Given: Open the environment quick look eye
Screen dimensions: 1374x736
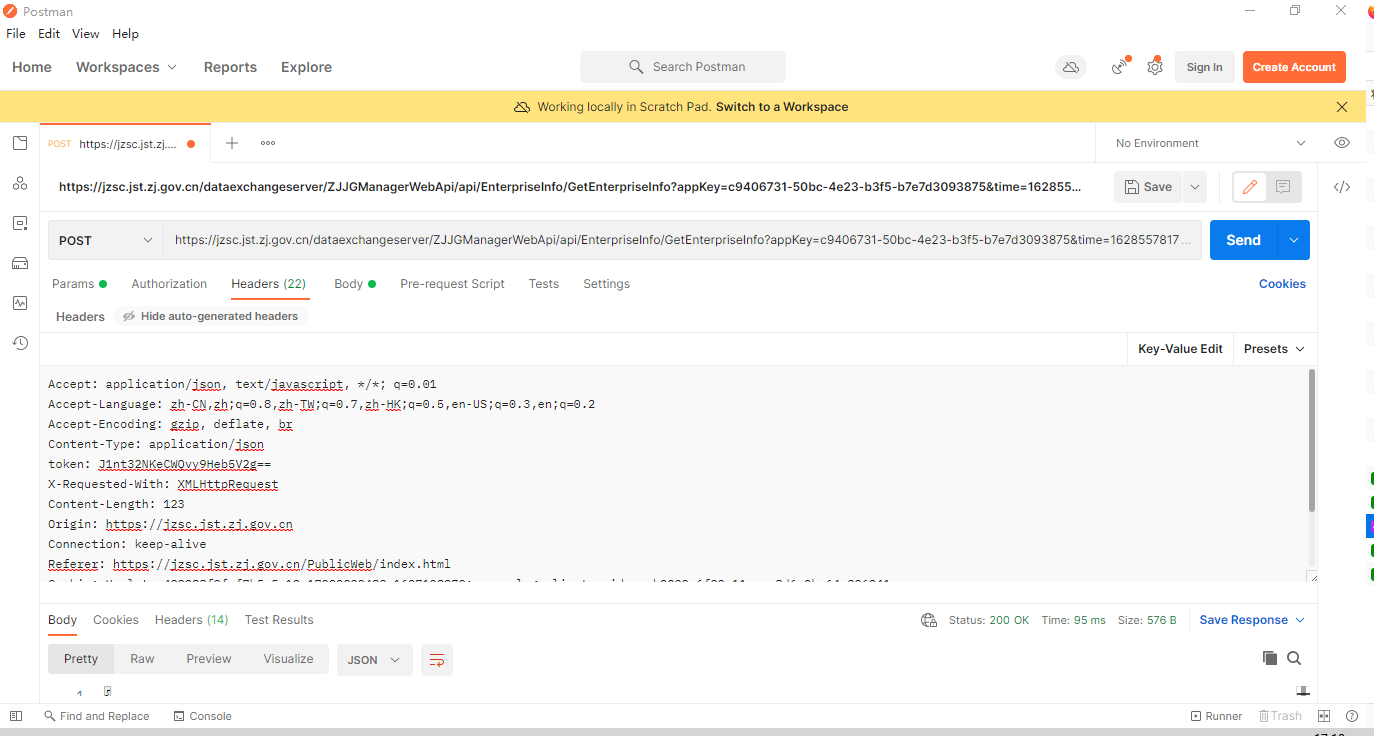Looking at the screenshot, I should (x=1342, y=143).
